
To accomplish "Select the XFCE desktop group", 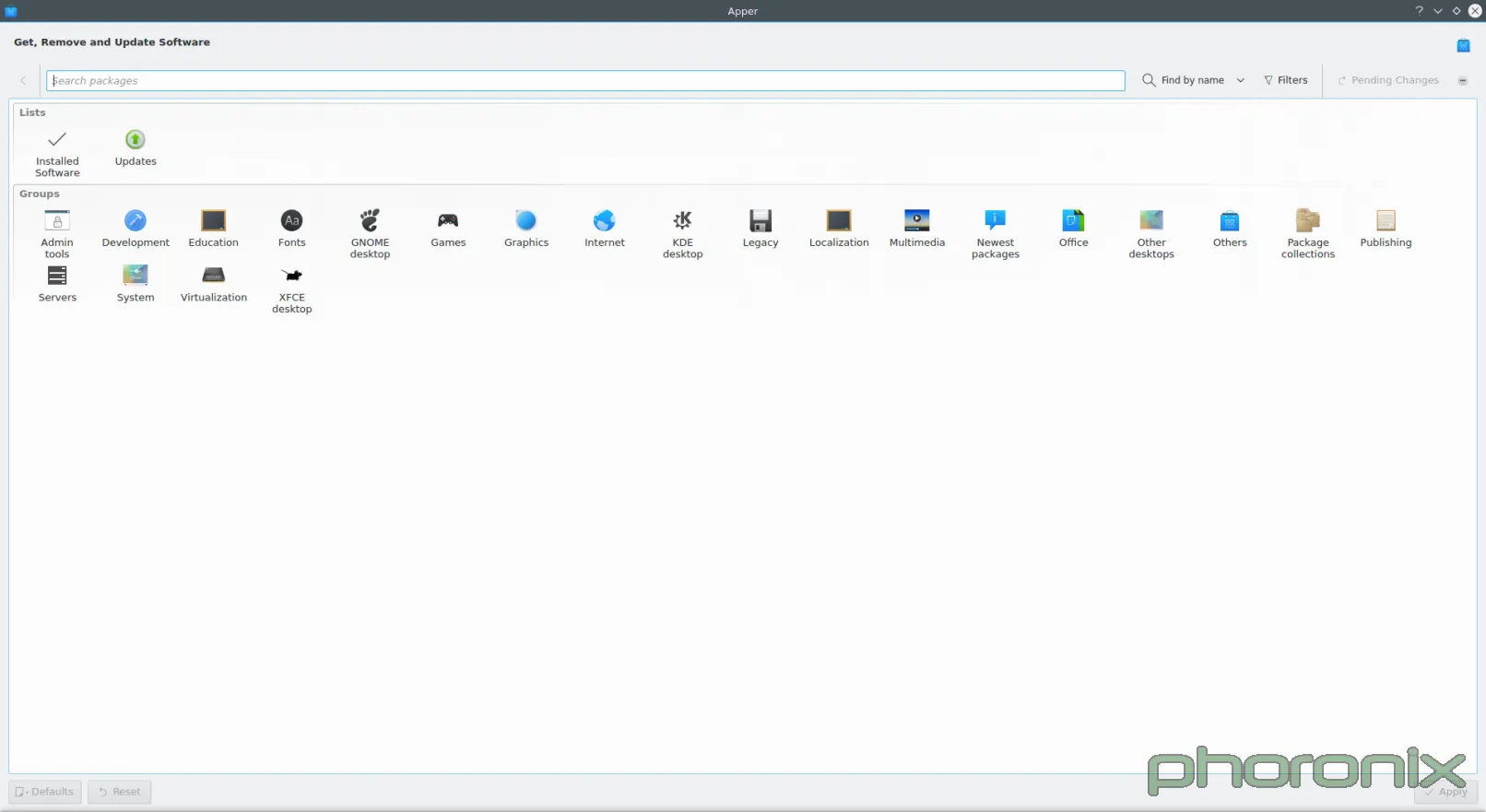I will click(x=291, y=288).
